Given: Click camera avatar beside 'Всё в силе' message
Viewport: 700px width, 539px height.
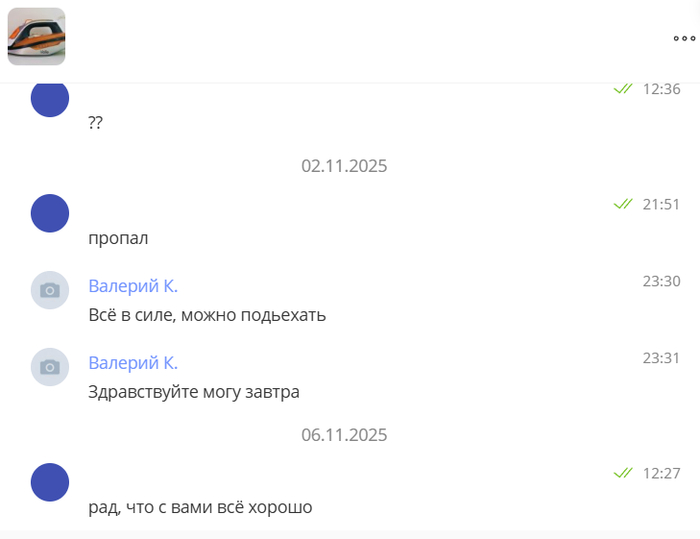Looking at the screenshot, I should (50, 290).
